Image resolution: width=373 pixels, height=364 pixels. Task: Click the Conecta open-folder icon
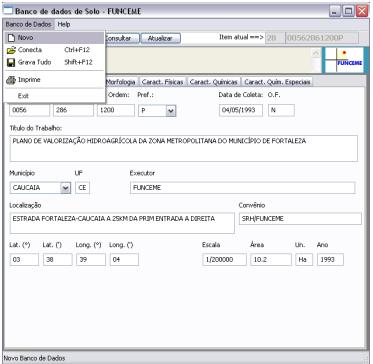point(11,50)
